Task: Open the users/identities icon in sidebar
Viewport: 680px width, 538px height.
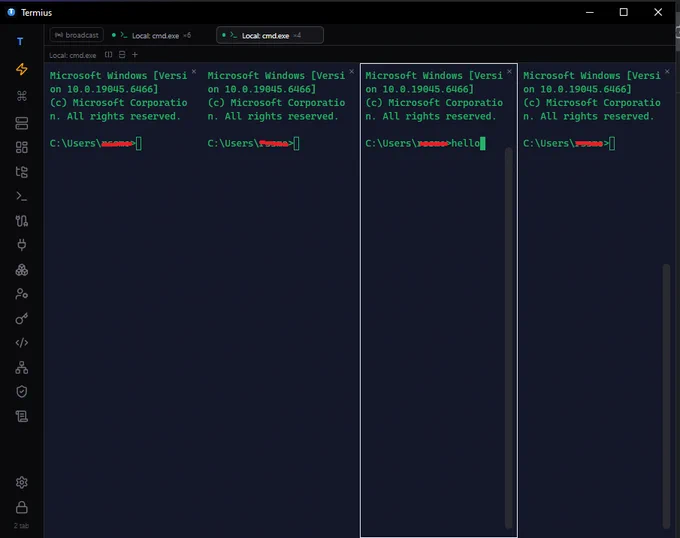Action: 22,294
